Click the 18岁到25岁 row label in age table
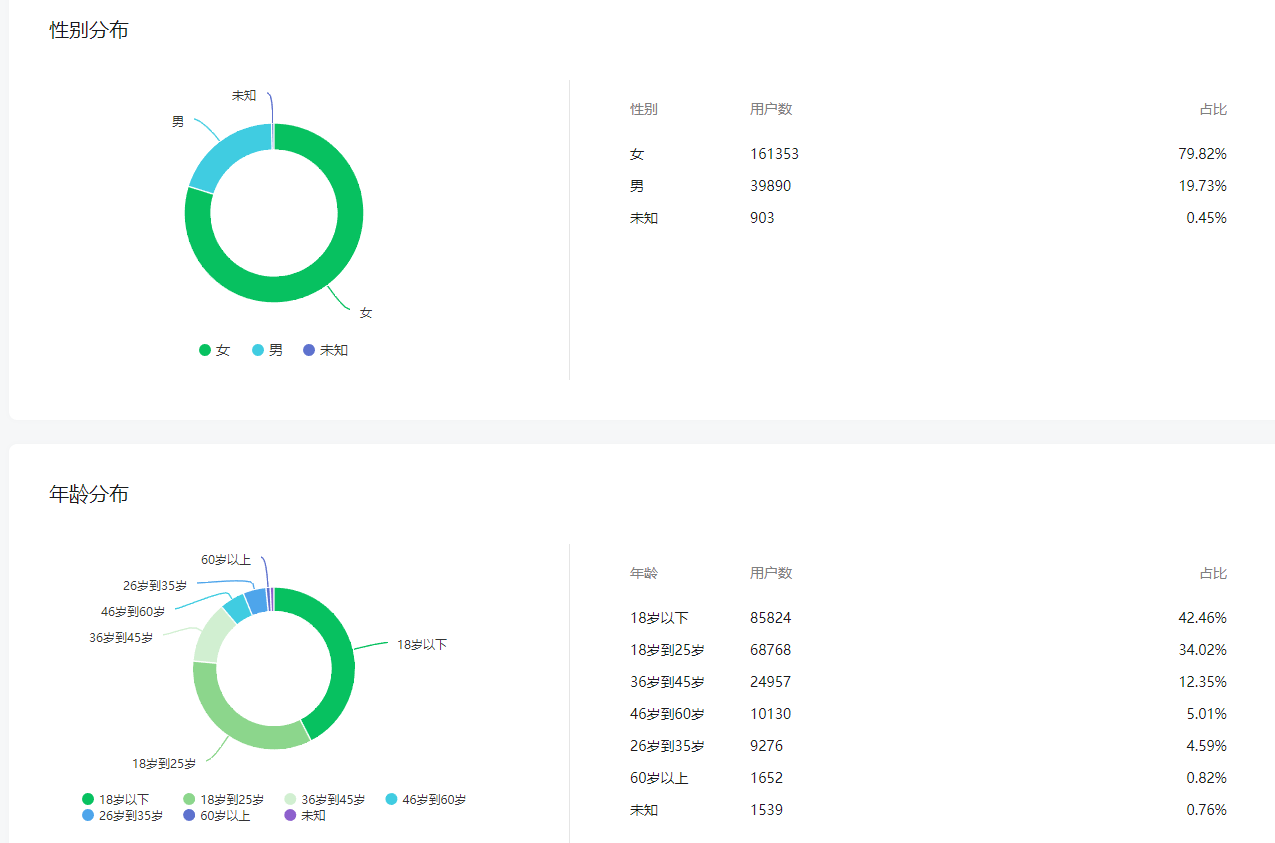Image resolution: width=1275 pixels, height=843 pixels. [667, 650]
